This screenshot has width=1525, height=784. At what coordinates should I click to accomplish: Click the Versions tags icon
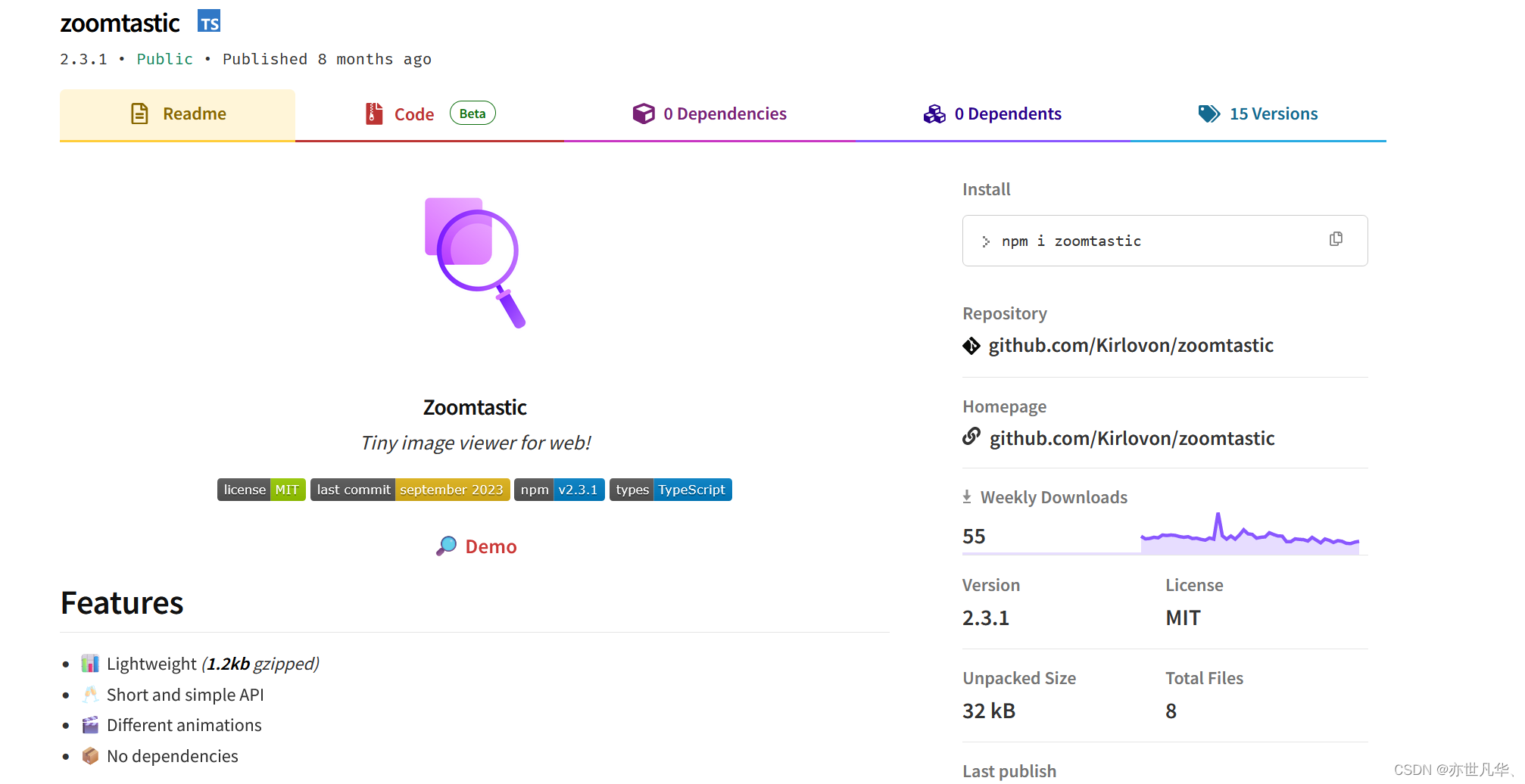pyautogui.click(x=1209, y=114)
